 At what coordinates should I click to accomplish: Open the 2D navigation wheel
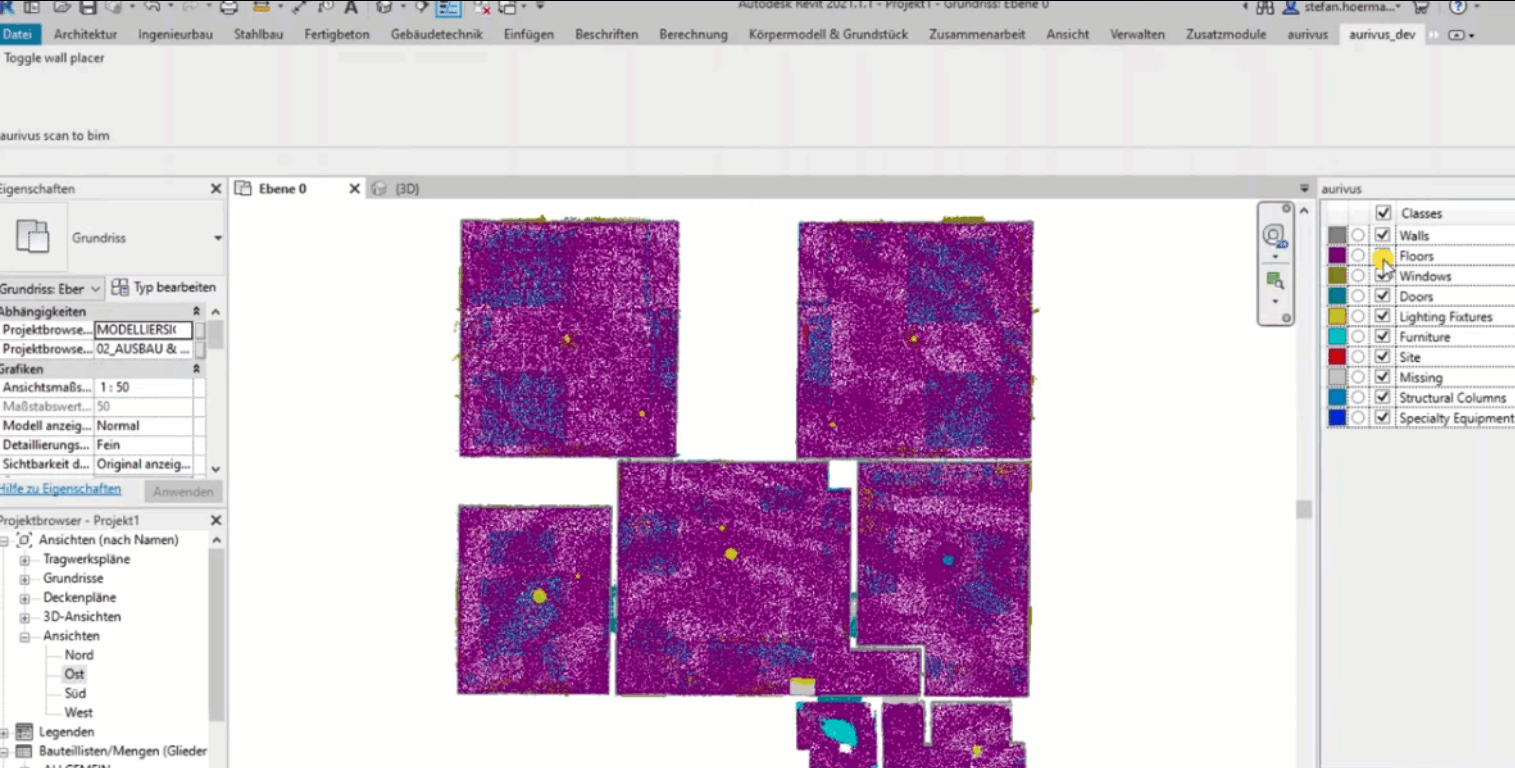coord(1273,236)
